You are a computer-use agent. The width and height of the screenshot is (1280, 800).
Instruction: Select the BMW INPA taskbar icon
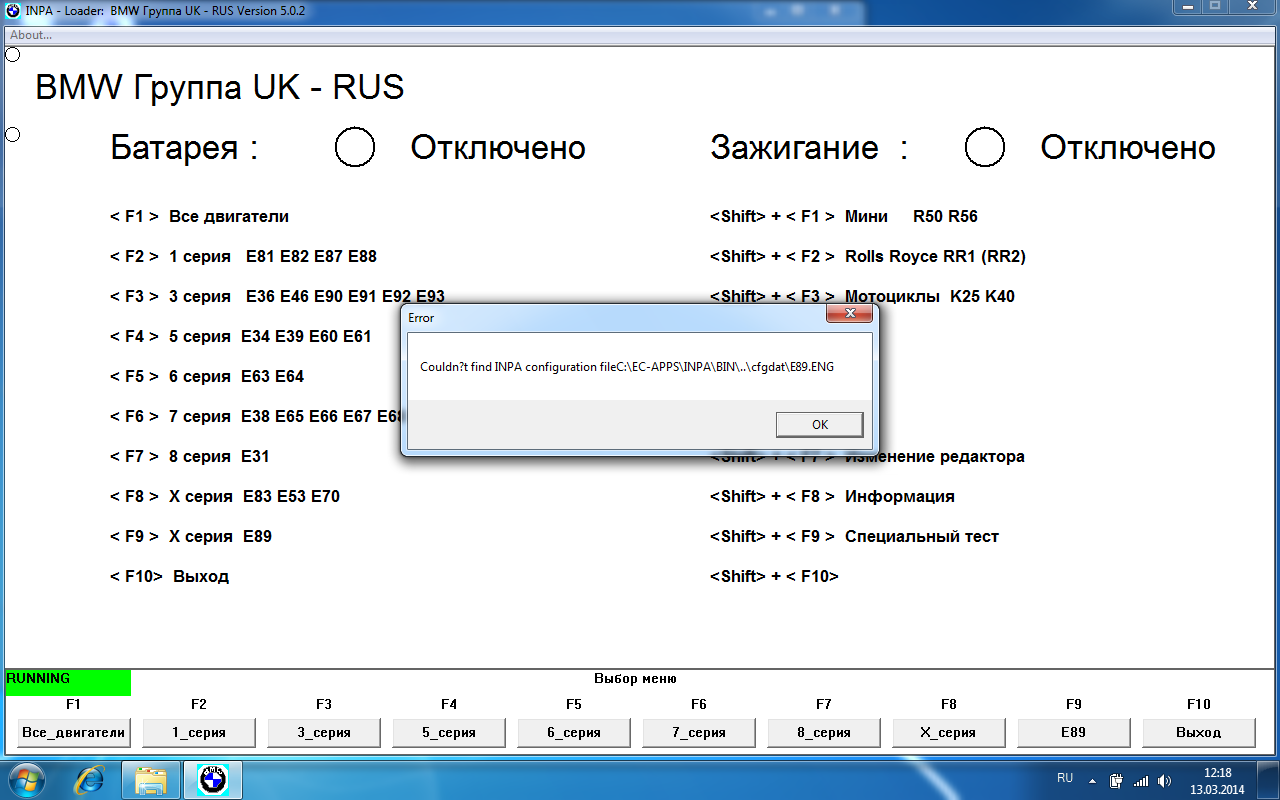[x=213, y=780]
